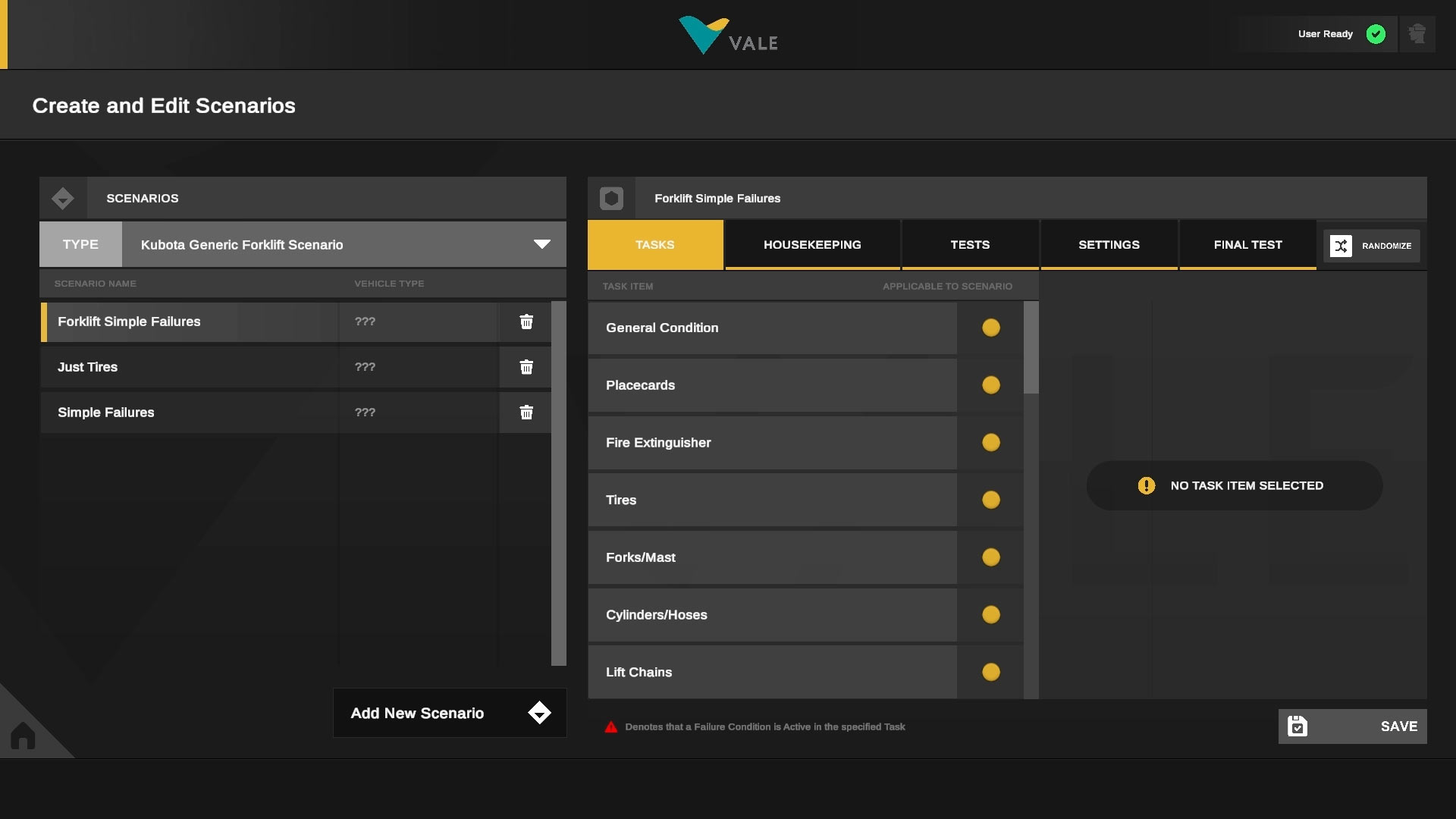Switch to the Housekeeping tab
Screen dimensions: 1456x819
812,245
